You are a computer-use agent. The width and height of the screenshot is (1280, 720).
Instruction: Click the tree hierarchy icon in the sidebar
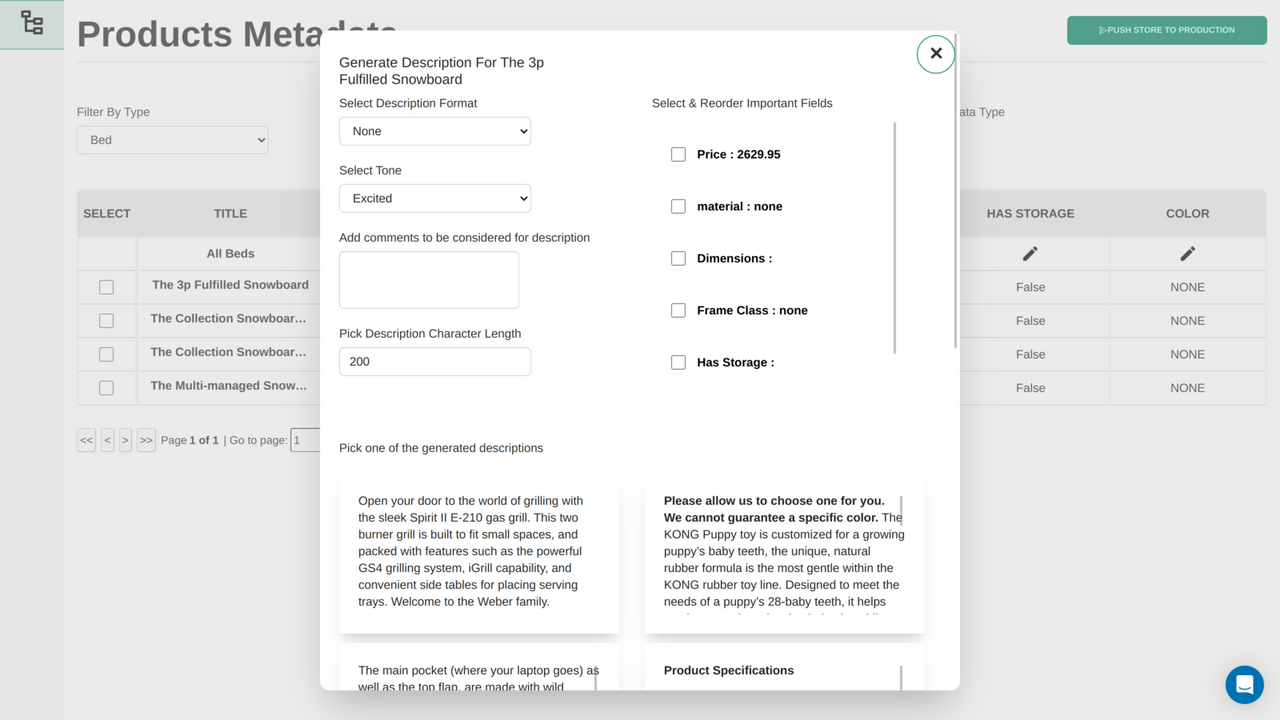(31, 20)
